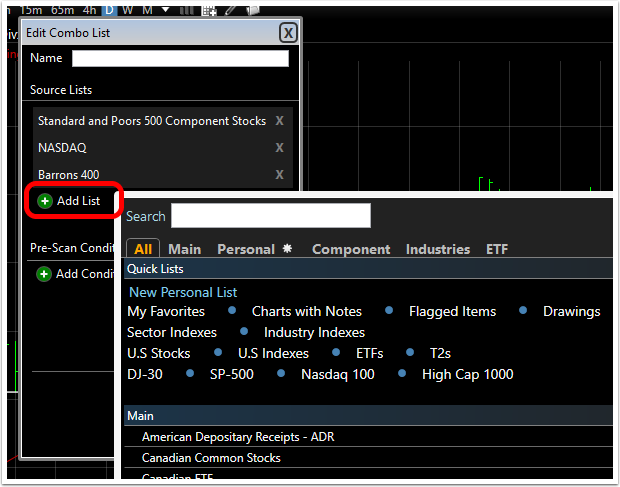Remove NASDAQ from source lists
Screen dimensions: 620x487
280,148
